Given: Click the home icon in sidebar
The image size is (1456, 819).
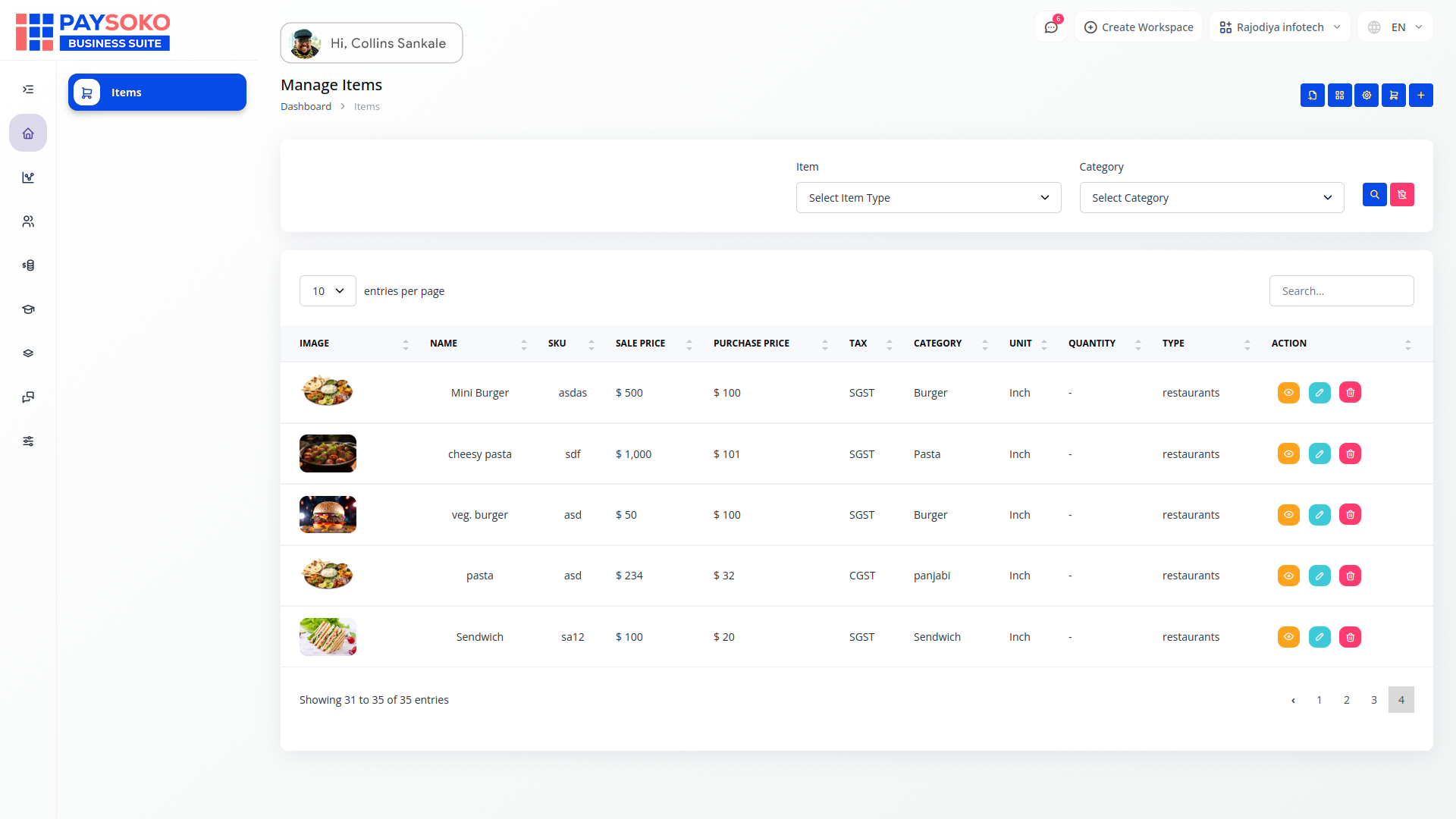Looking at the screenshot, I should (x=28, y=133).
